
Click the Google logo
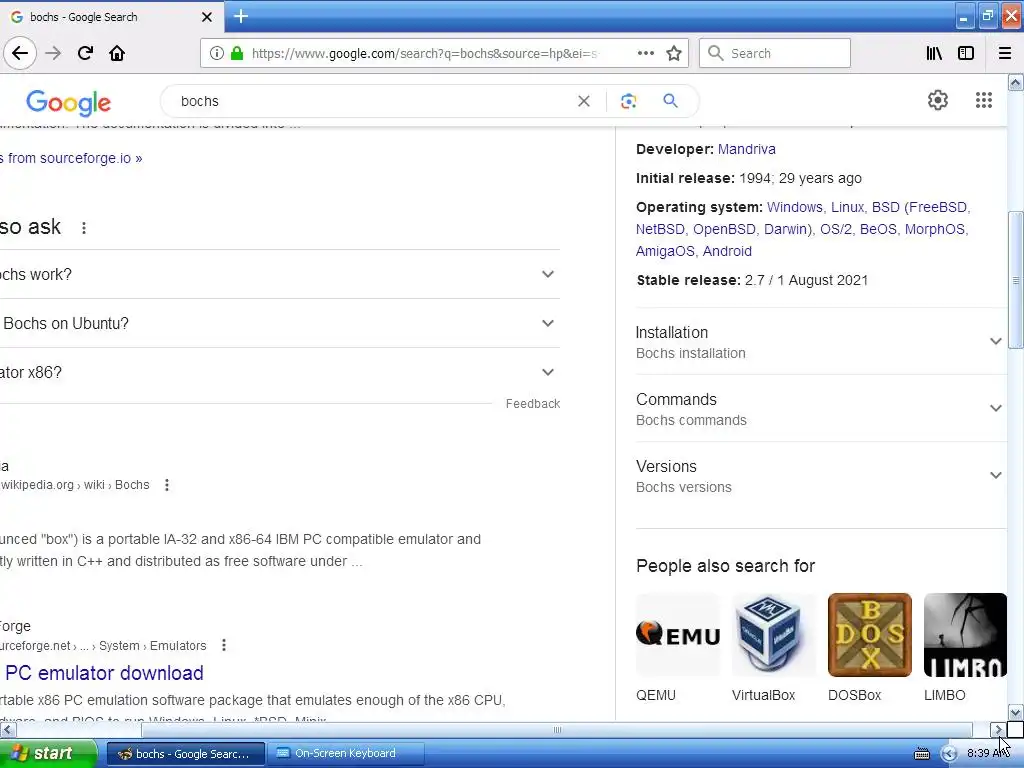click(x=69, y=103)
